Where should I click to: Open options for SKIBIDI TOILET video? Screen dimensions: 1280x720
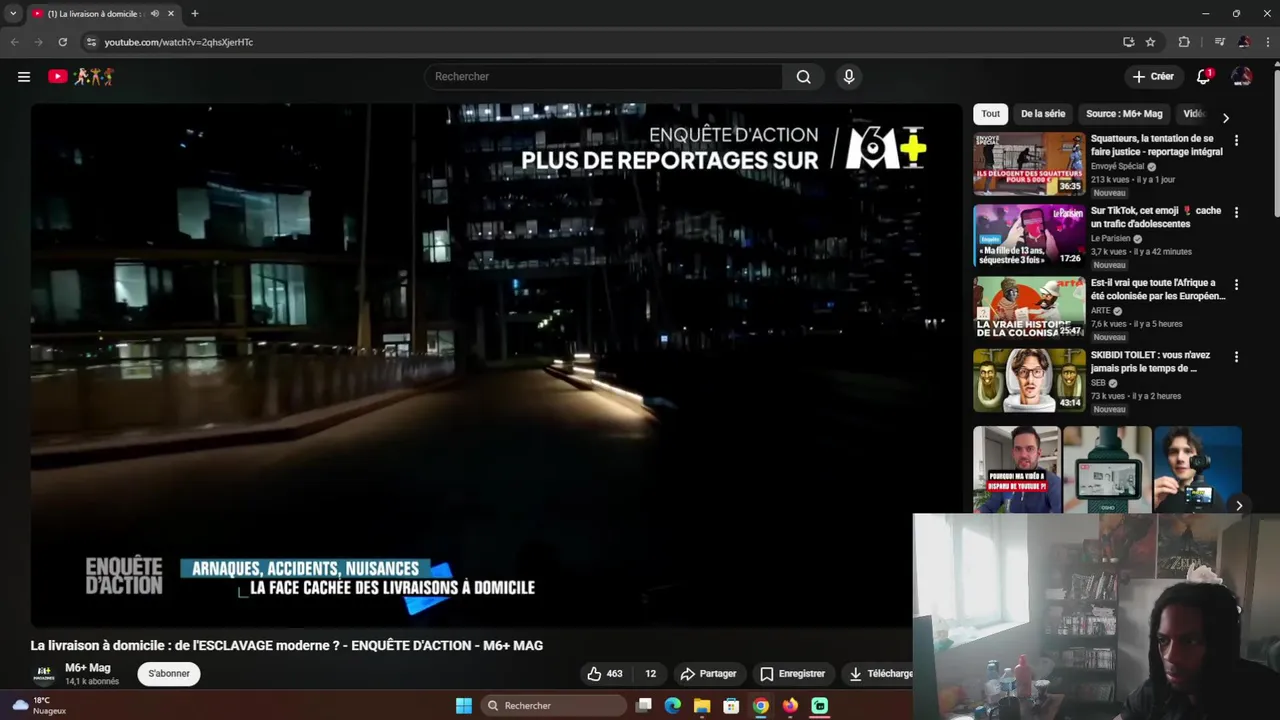coord(1236,357)
